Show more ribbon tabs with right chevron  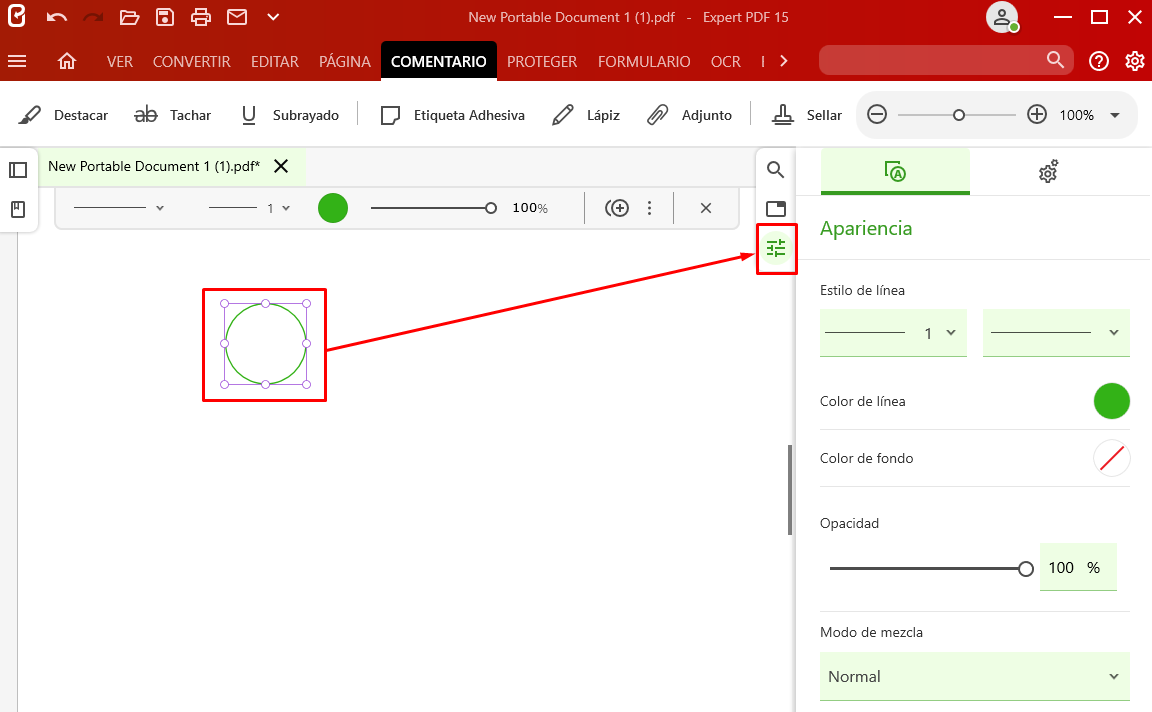coord(784,61)
